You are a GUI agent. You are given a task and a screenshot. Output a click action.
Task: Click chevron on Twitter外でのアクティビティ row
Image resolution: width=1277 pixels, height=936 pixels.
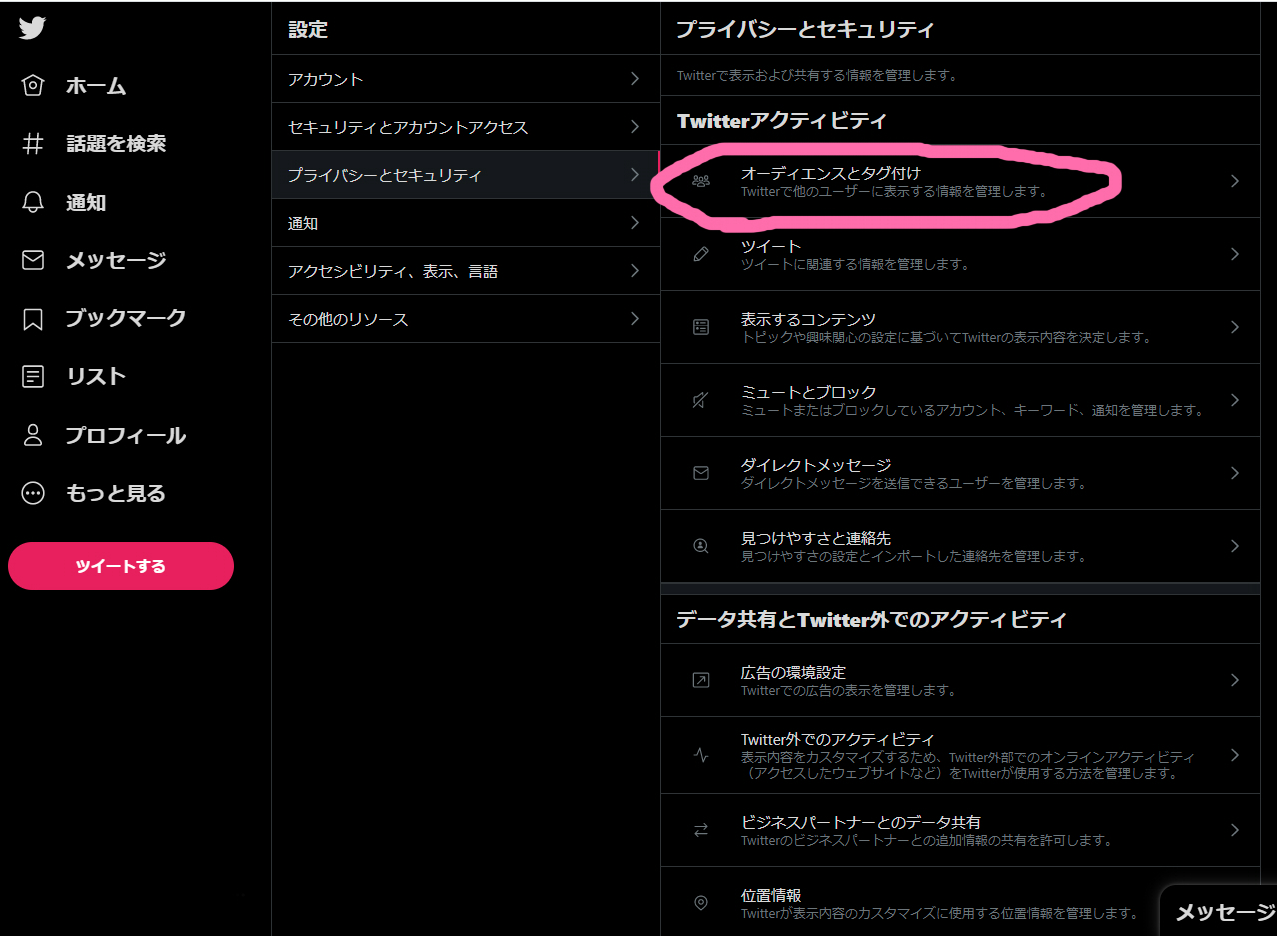click(x=1235, y=755)
